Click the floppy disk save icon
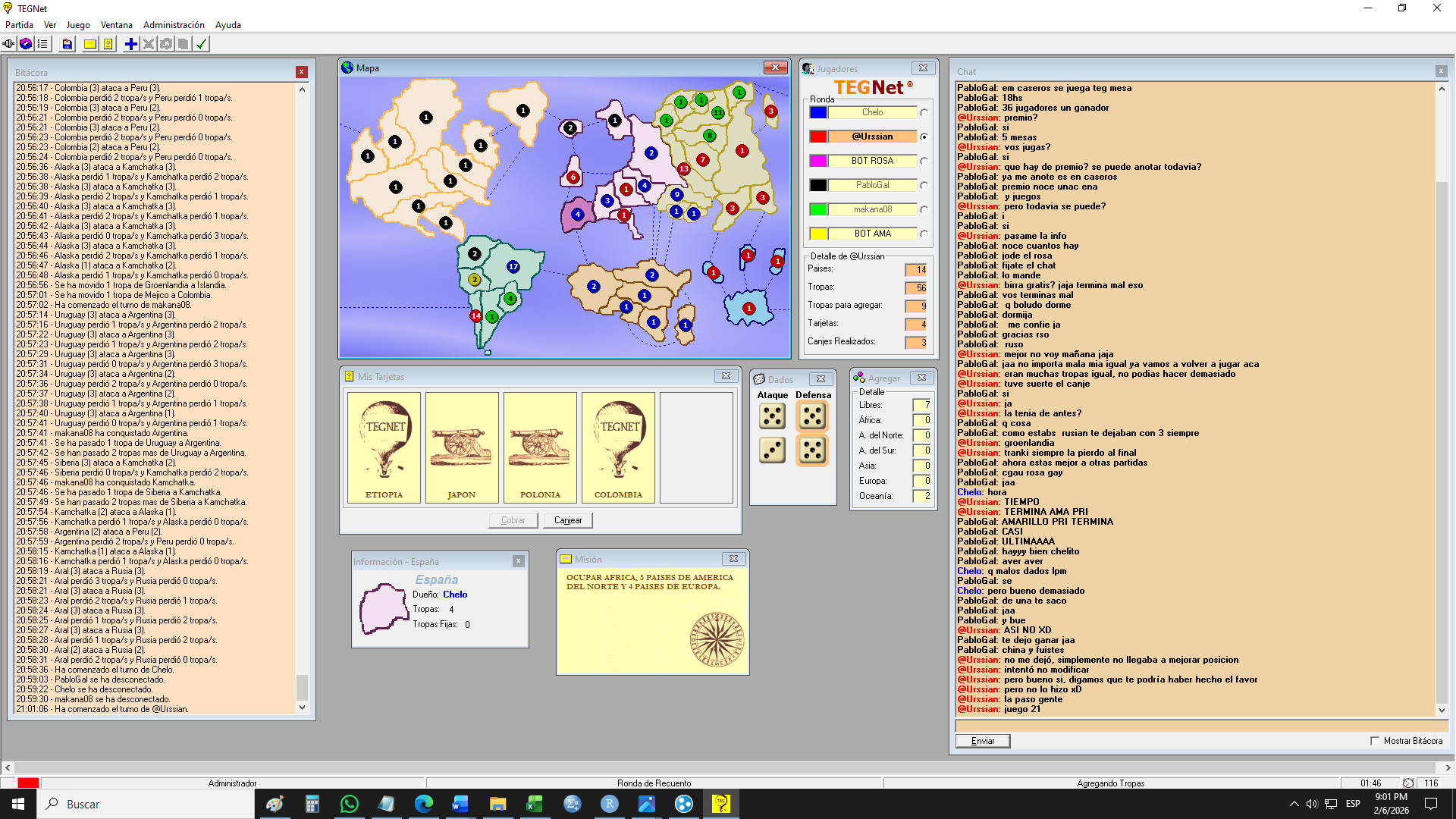 coord(67,44)
